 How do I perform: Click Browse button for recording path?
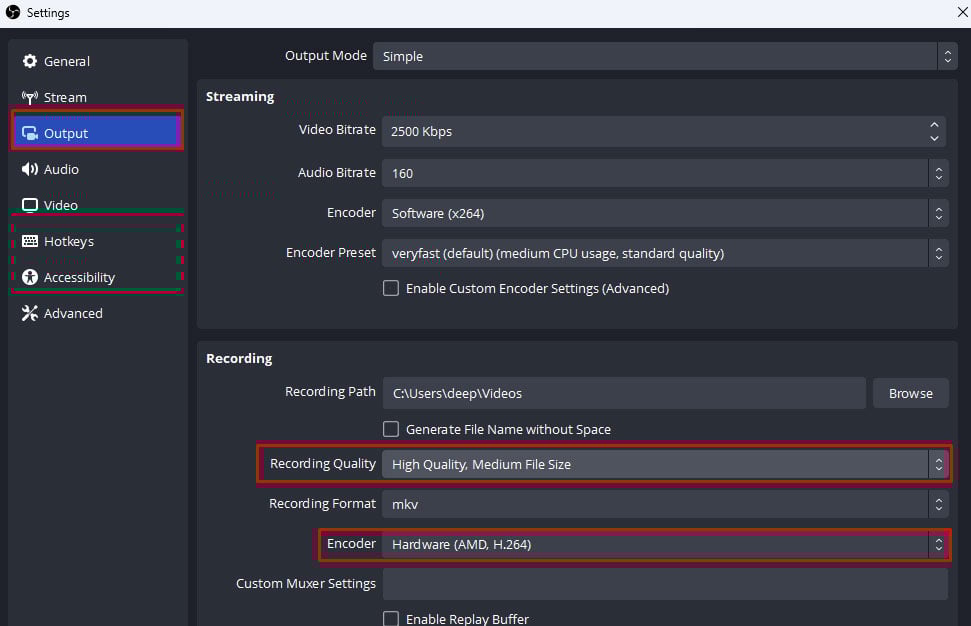[910, 393]
